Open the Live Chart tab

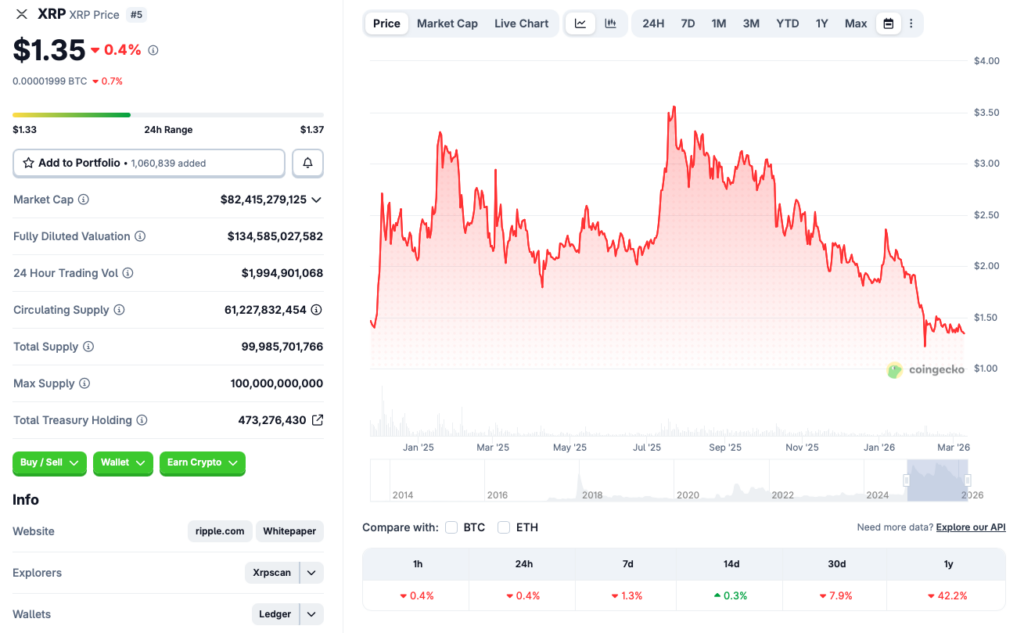[521, 23]
